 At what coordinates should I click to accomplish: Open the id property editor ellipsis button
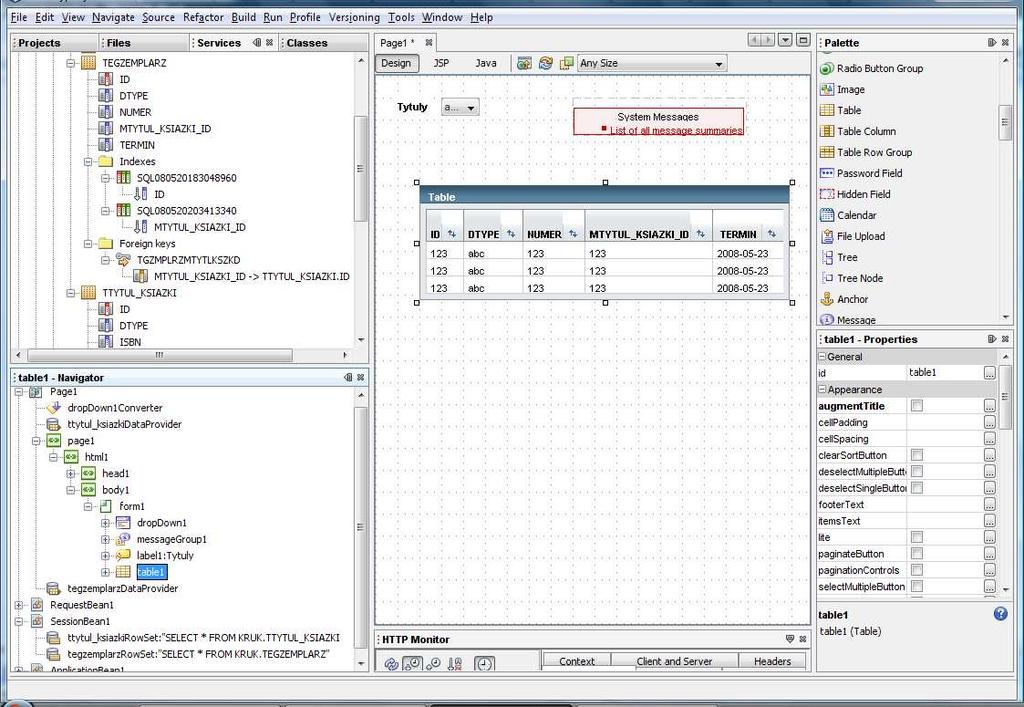990,373
